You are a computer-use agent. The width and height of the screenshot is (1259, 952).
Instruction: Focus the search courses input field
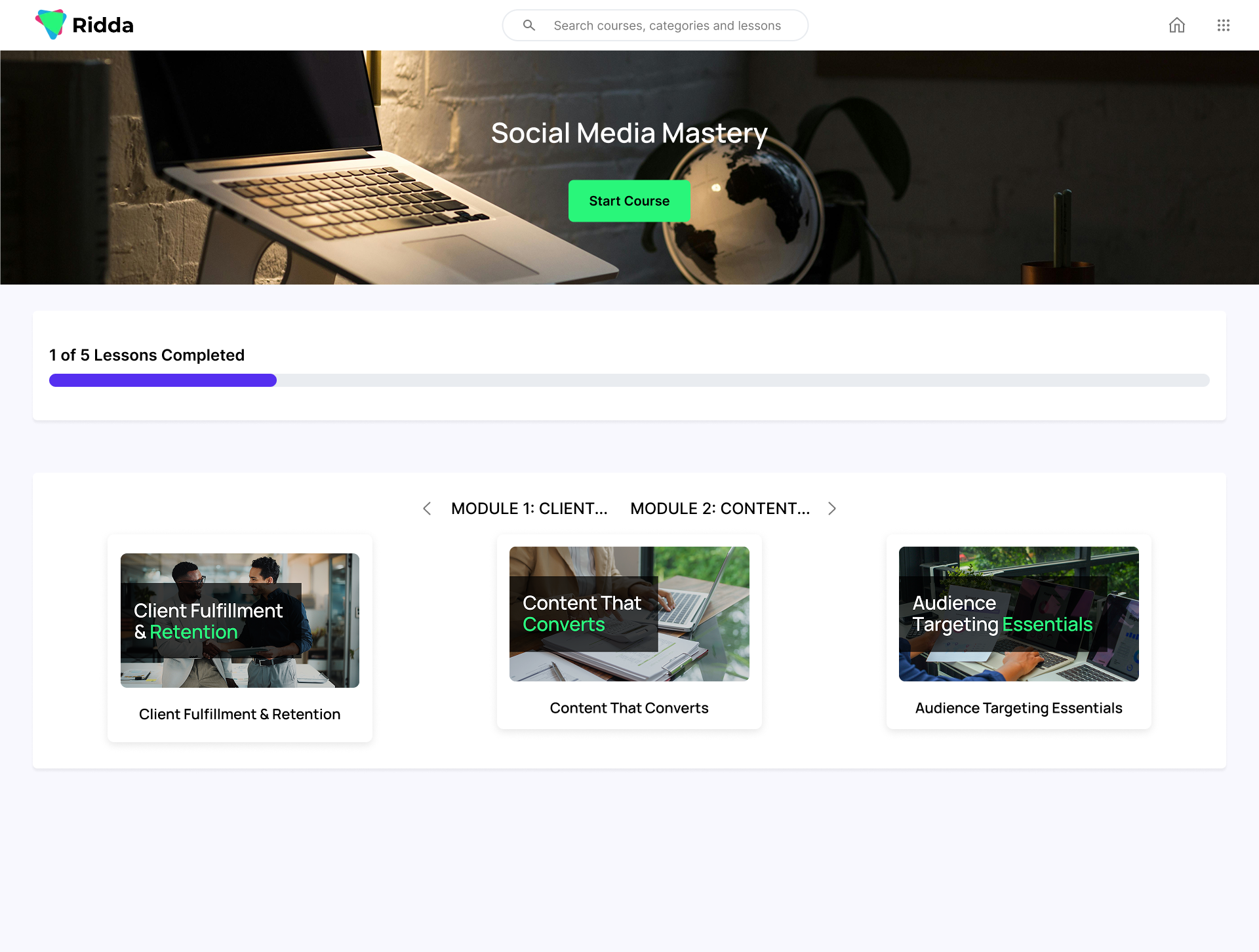pos(667,26)
